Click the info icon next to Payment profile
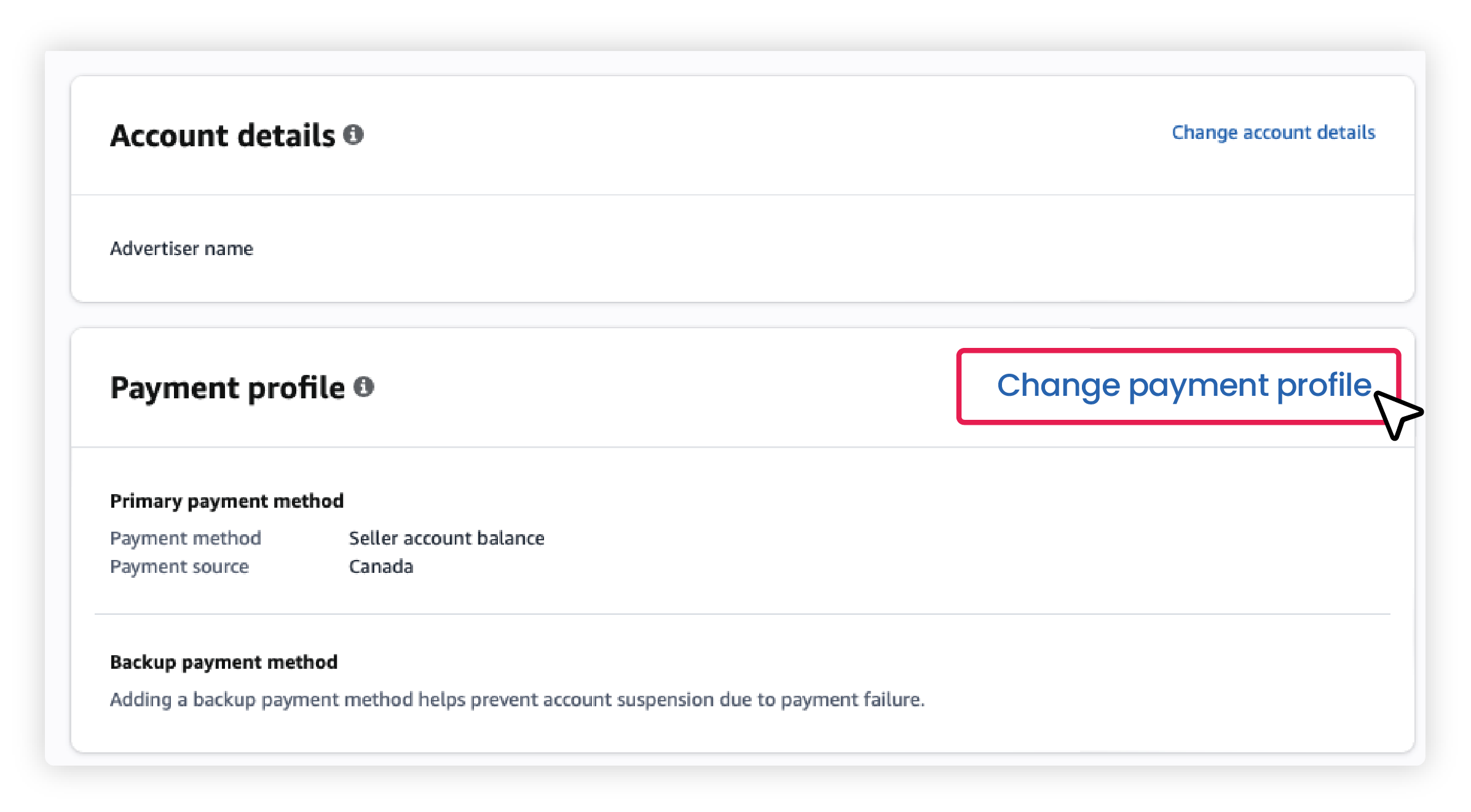Screen dimensions: 1471x812 363,387
